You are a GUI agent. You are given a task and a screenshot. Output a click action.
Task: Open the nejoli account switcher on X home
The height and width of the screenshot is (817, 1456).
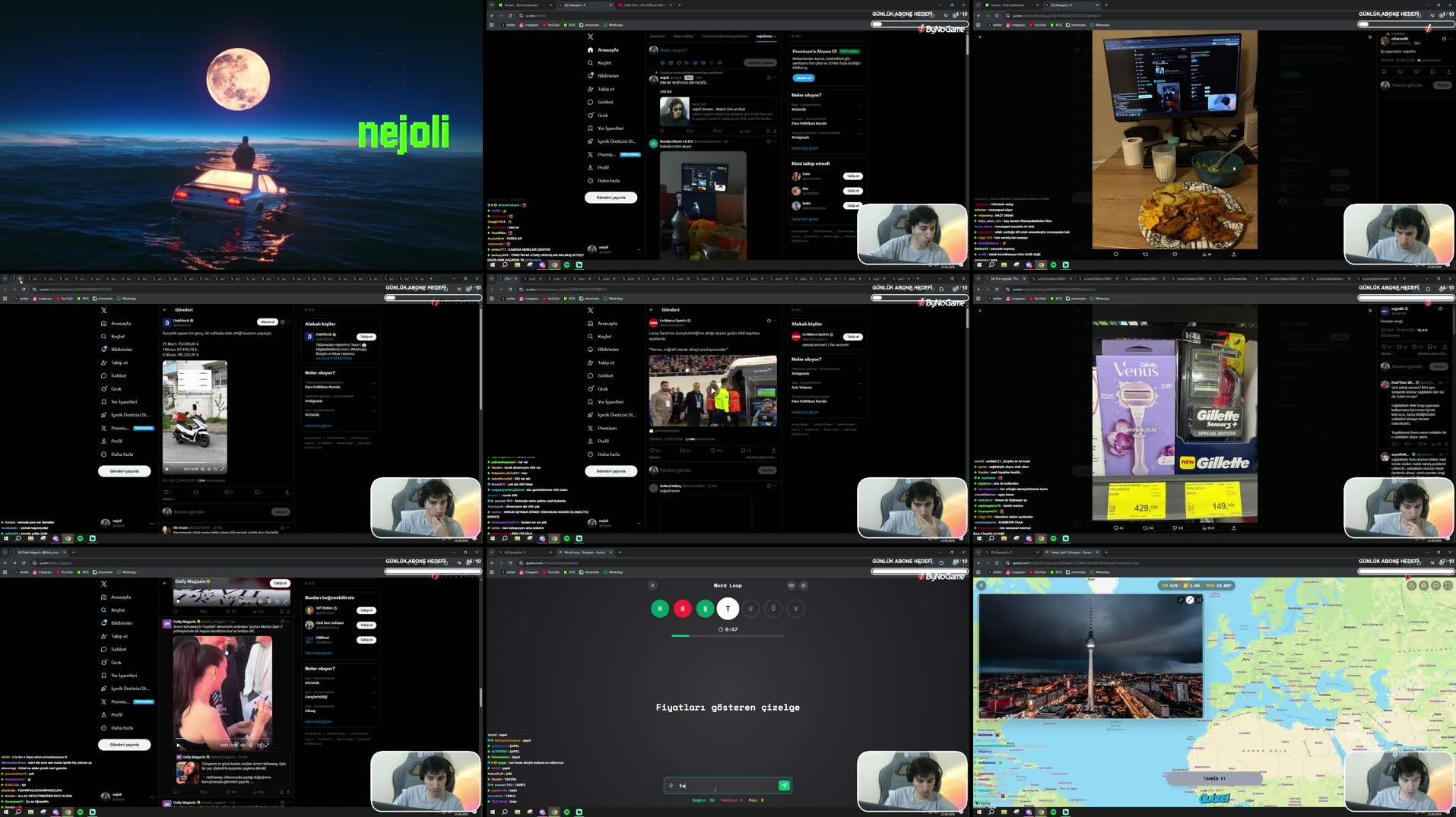(613, 249)
